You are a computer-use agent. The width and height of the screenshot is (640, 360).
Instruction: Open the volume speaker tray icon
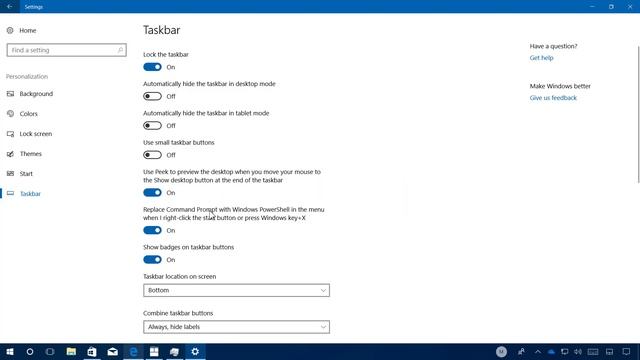(x=578, y=351)
